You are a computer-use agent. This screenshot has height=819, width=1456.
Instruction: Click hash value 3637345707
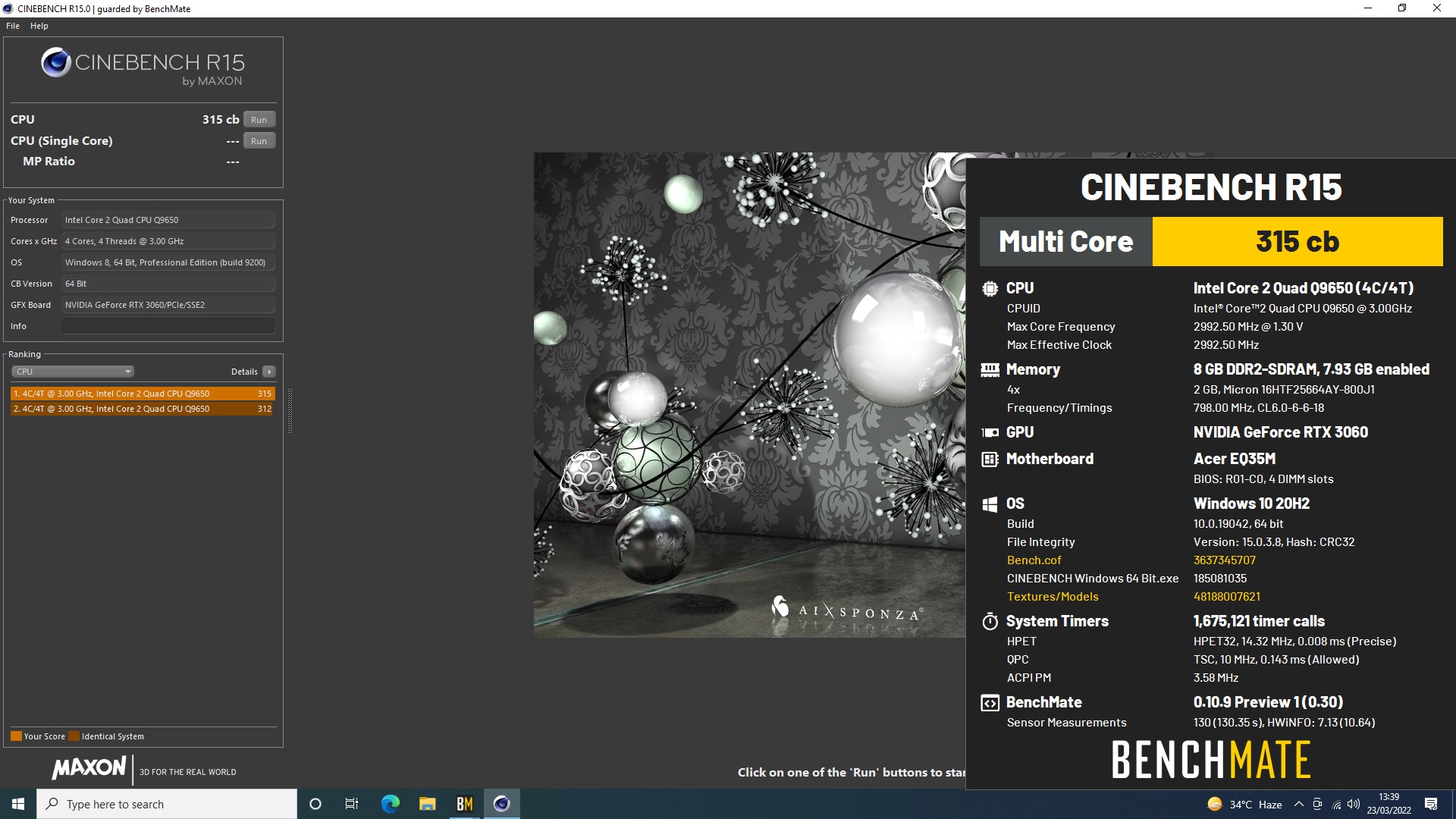[x=1224, y=560]
